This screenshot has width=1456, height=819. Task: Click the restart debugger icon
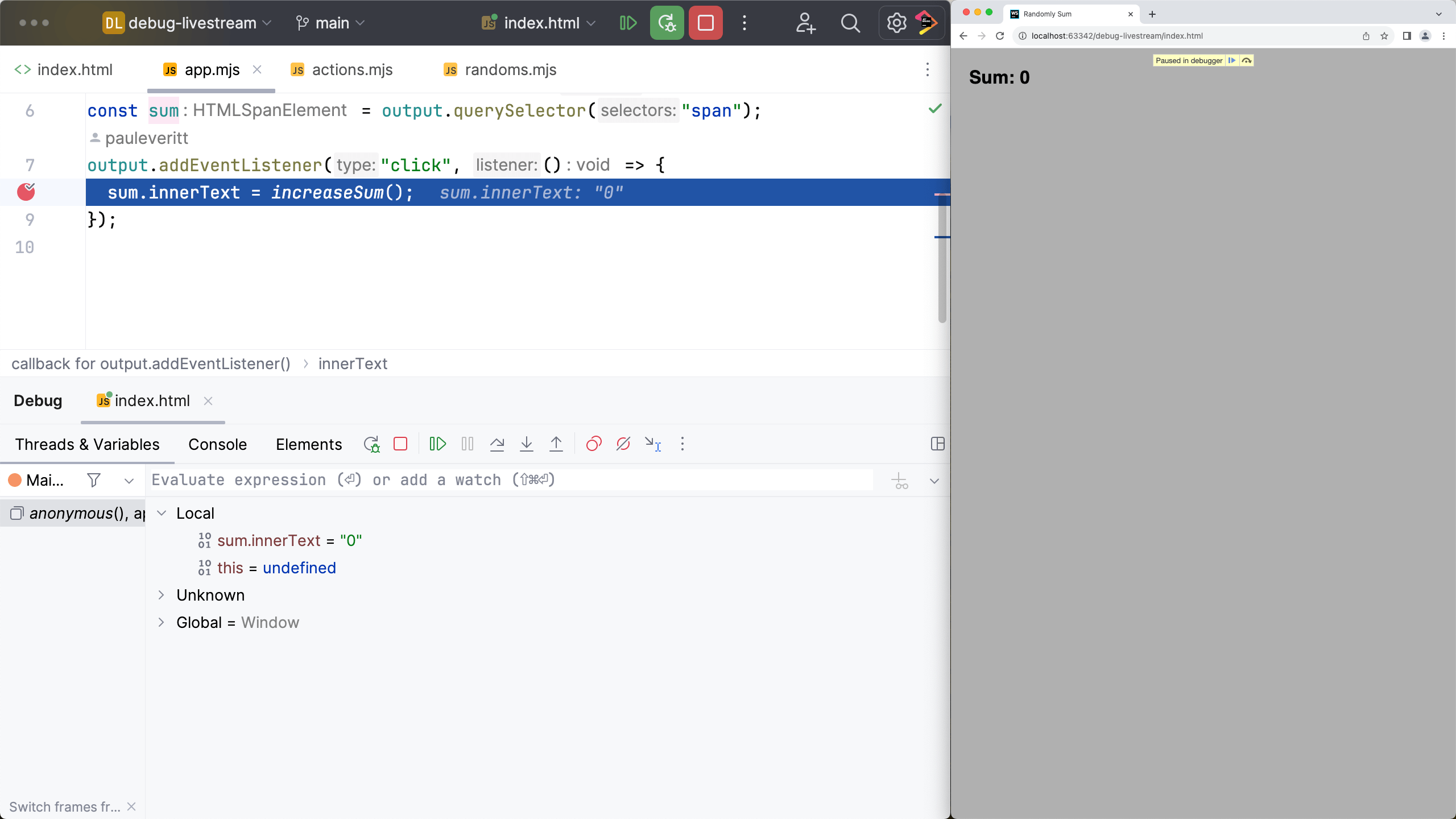pyautogui.click(x=372, y=444)
